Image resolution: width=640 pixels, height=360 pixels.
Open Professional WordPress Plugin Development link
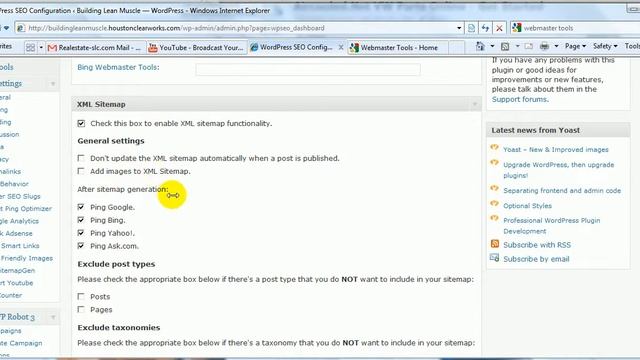(551, 226)
